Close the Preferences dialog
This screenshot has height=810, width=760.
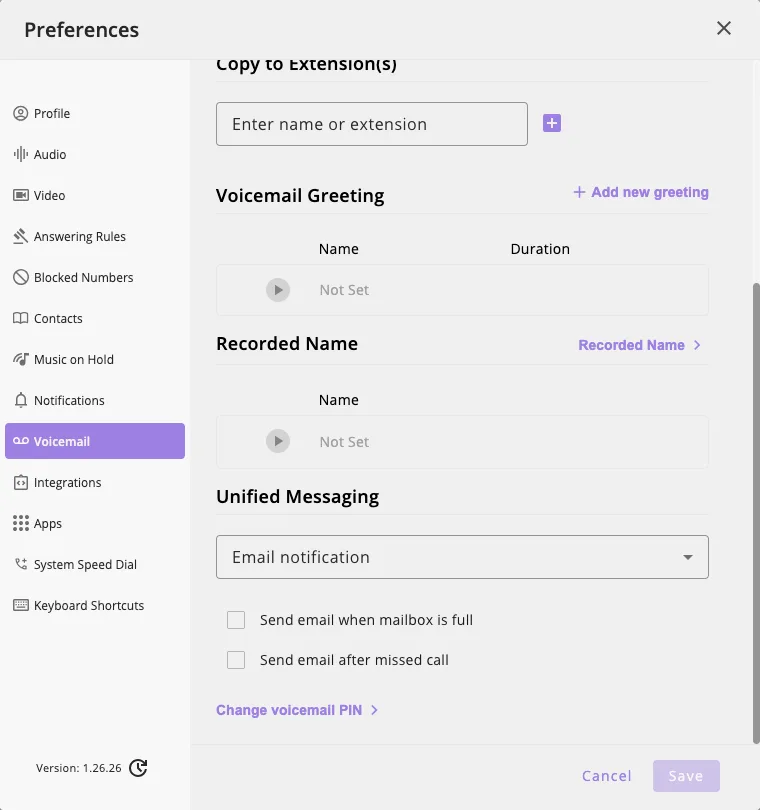pos(724,28)
